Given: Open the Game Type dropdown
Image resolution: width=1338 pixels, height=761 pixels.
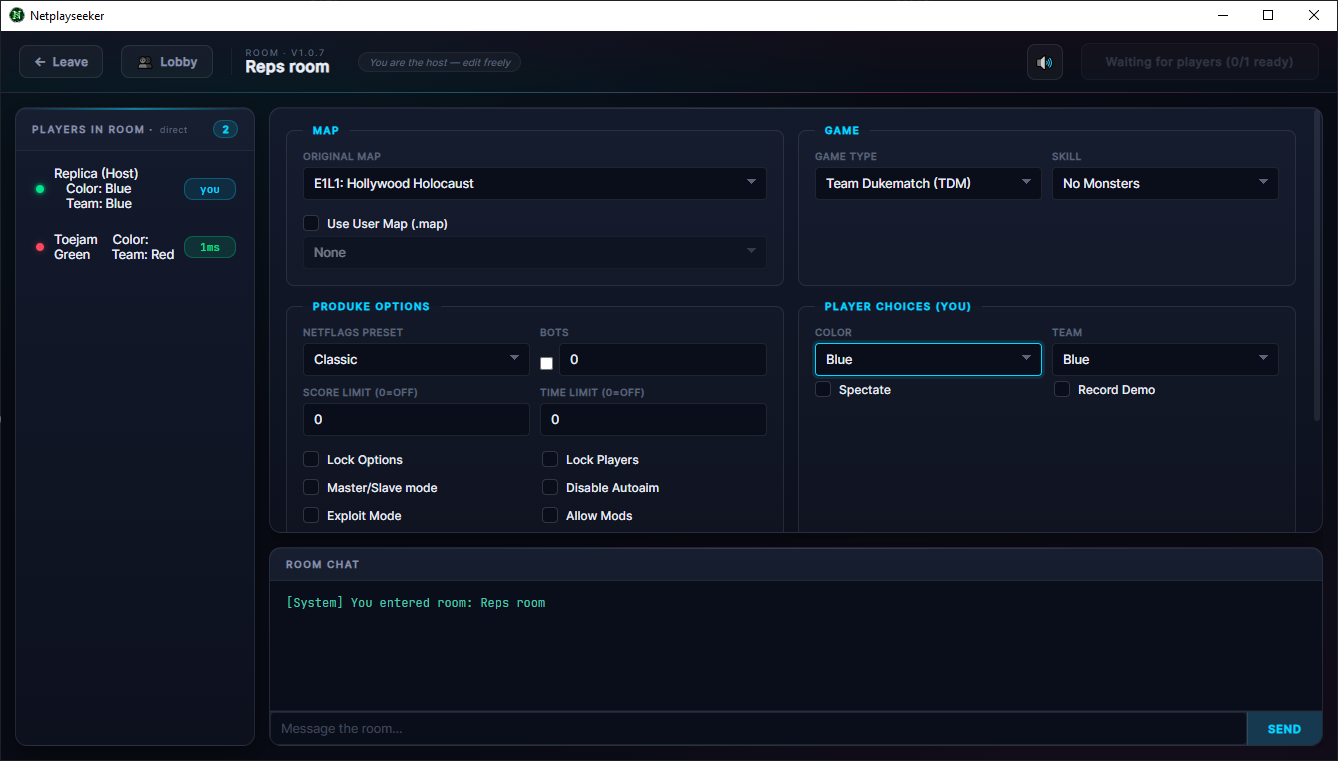Looking at the screenshot, I should tap(928, 184).
